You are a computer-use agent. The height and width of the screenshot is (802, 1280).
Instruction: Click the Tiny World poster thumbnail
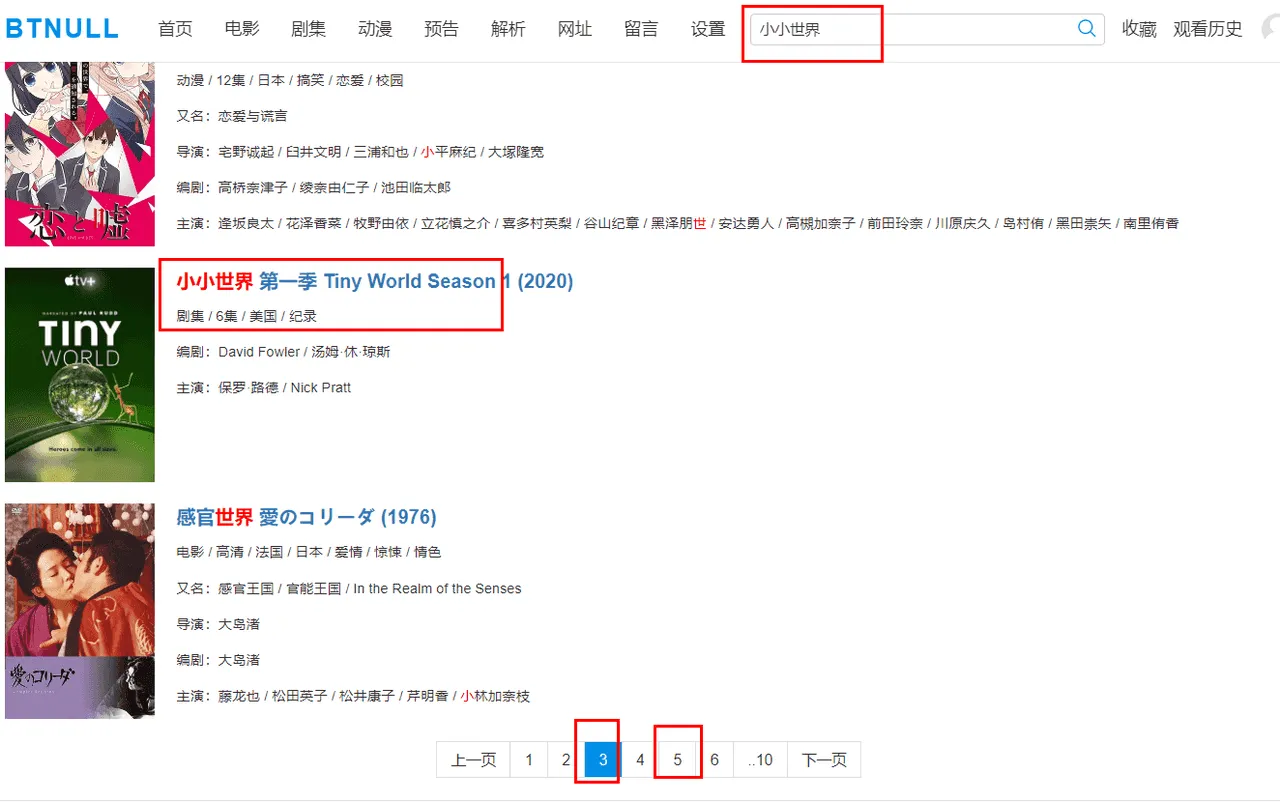[x=80, y=375]
